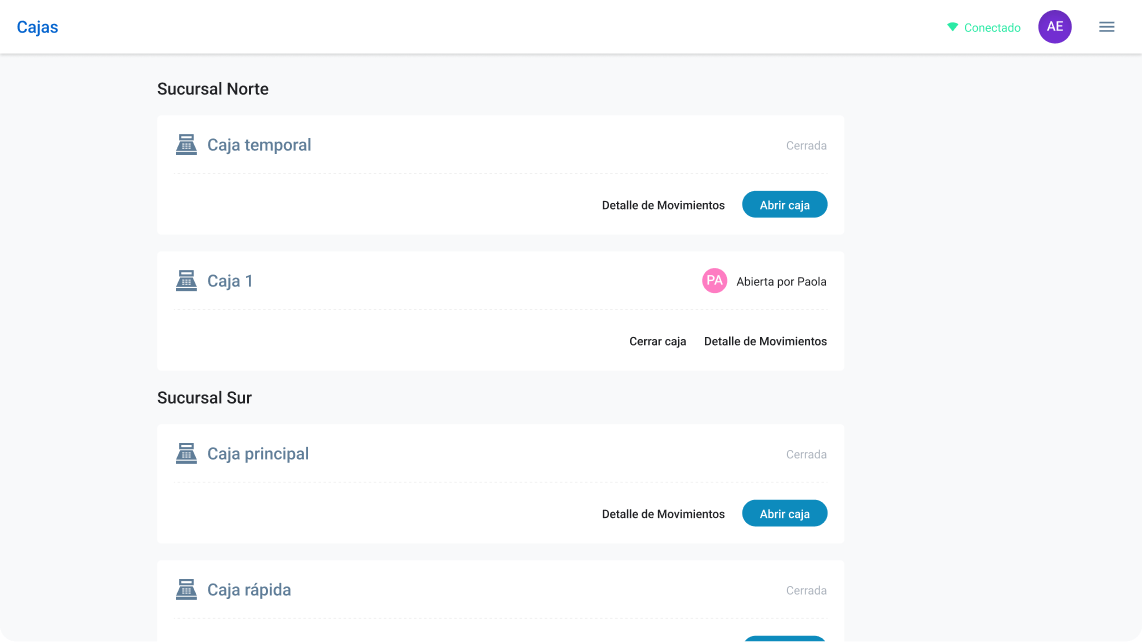Open the hamburger menu icon

[1106, 27]
